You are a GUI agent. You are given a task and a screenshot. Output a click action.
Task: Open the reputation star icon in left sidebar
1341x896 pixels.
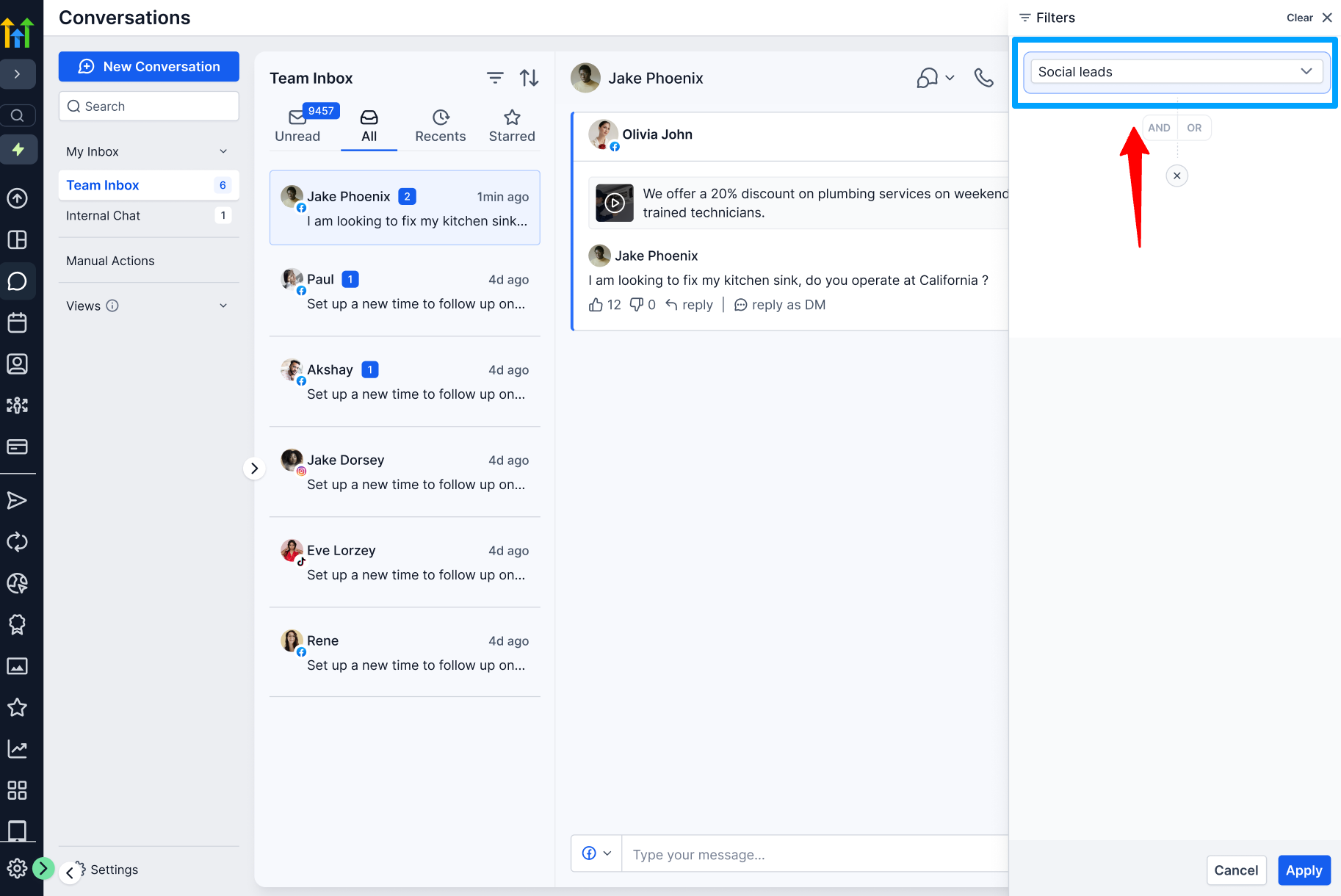[x=18, y=707]
